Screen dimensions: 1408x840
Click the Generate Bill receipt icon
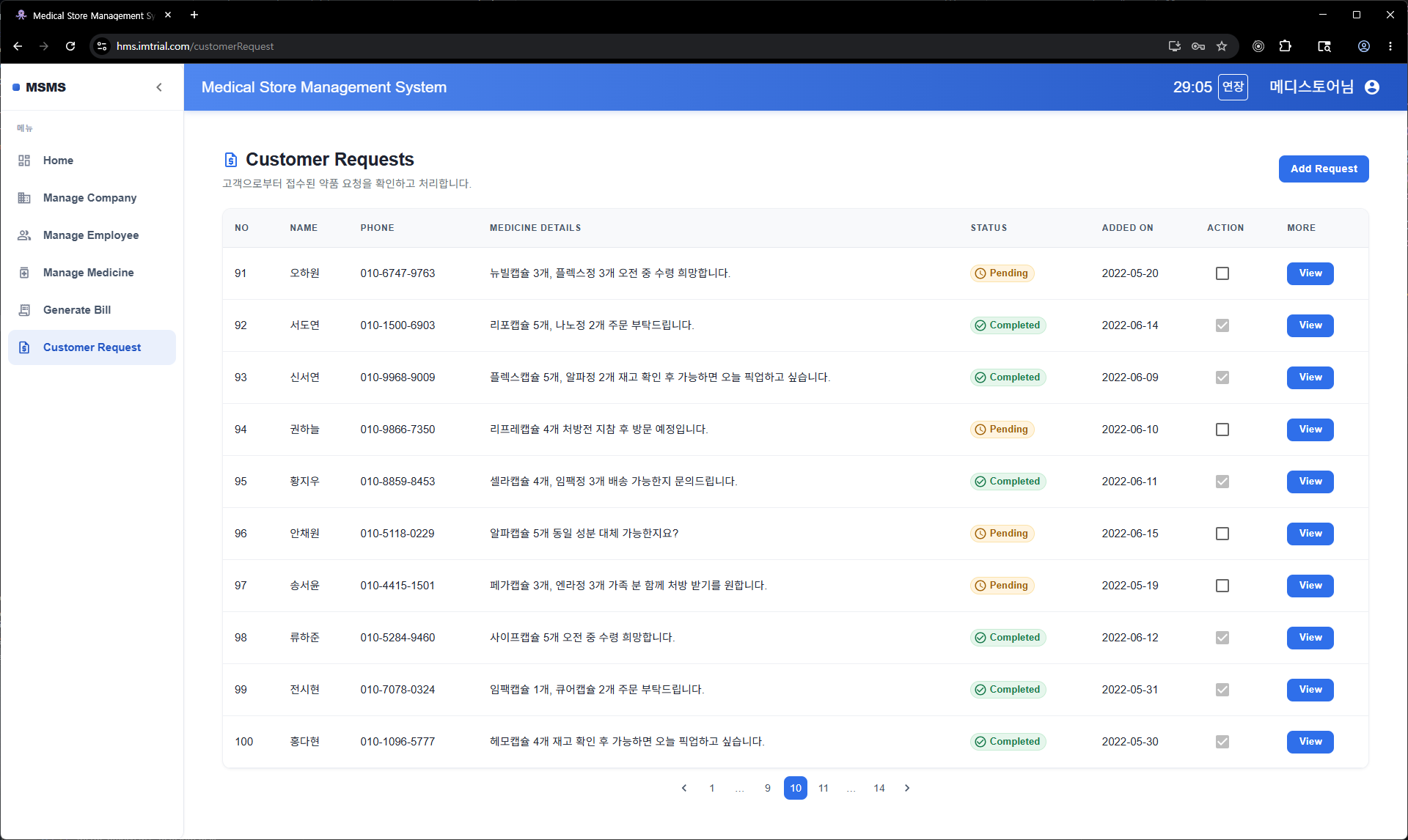click(24, 310)
